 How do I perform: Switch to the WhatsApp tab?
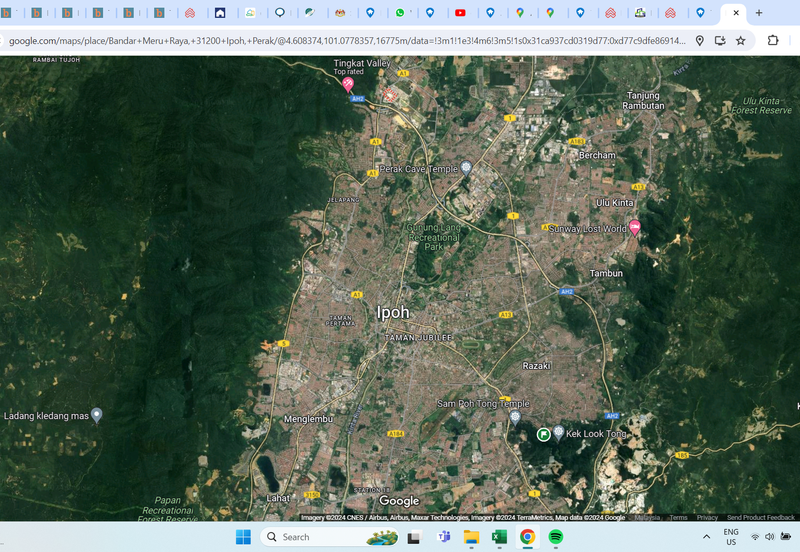400,13
